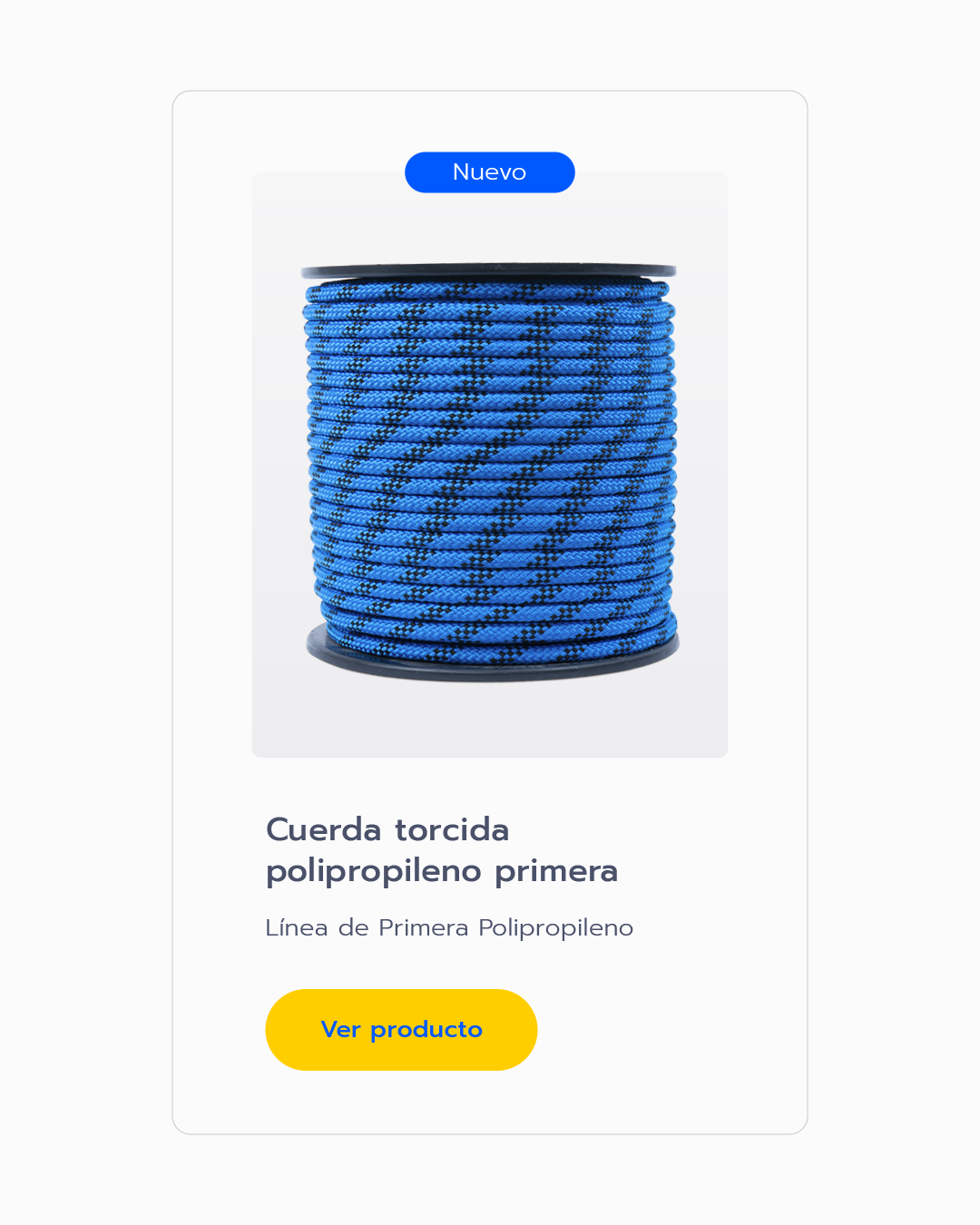Image resolution: width=980 pixels, height=1225 pixels.
Task: Click the word torcida in the heading
Action: pyautogui.click(x=452, y=829)
